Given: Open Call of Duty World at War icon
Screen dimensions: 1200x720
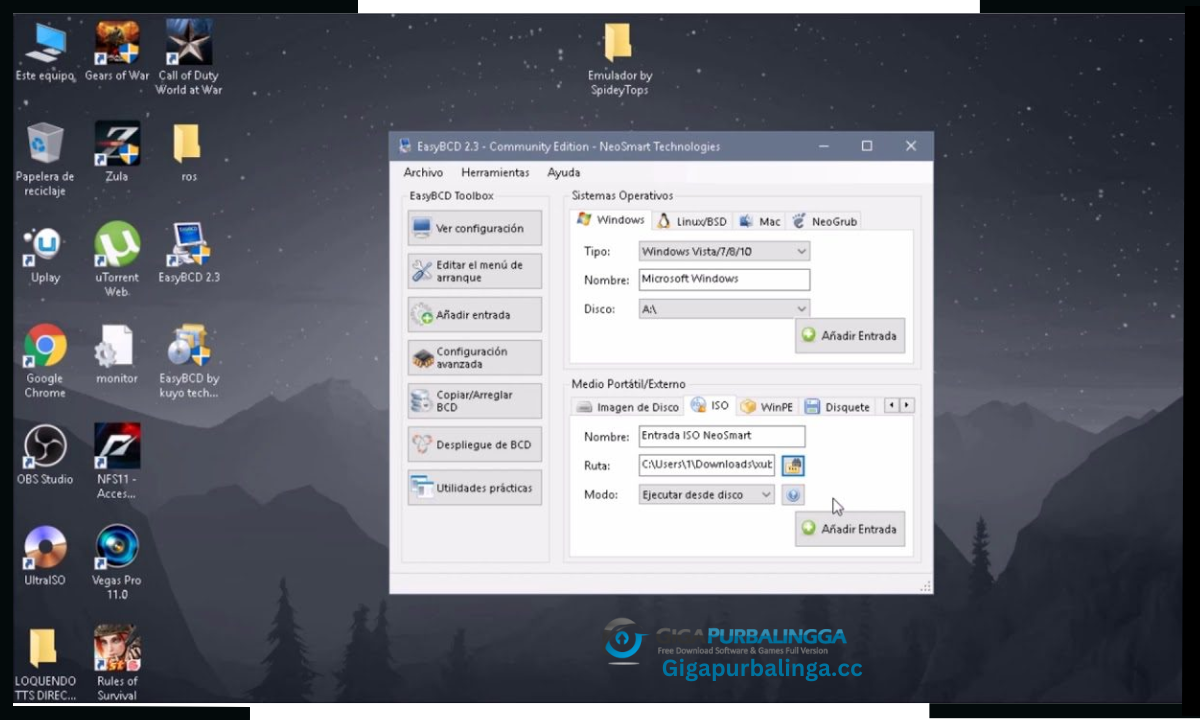Looking at the screenshot, I should tap(189, 57).
